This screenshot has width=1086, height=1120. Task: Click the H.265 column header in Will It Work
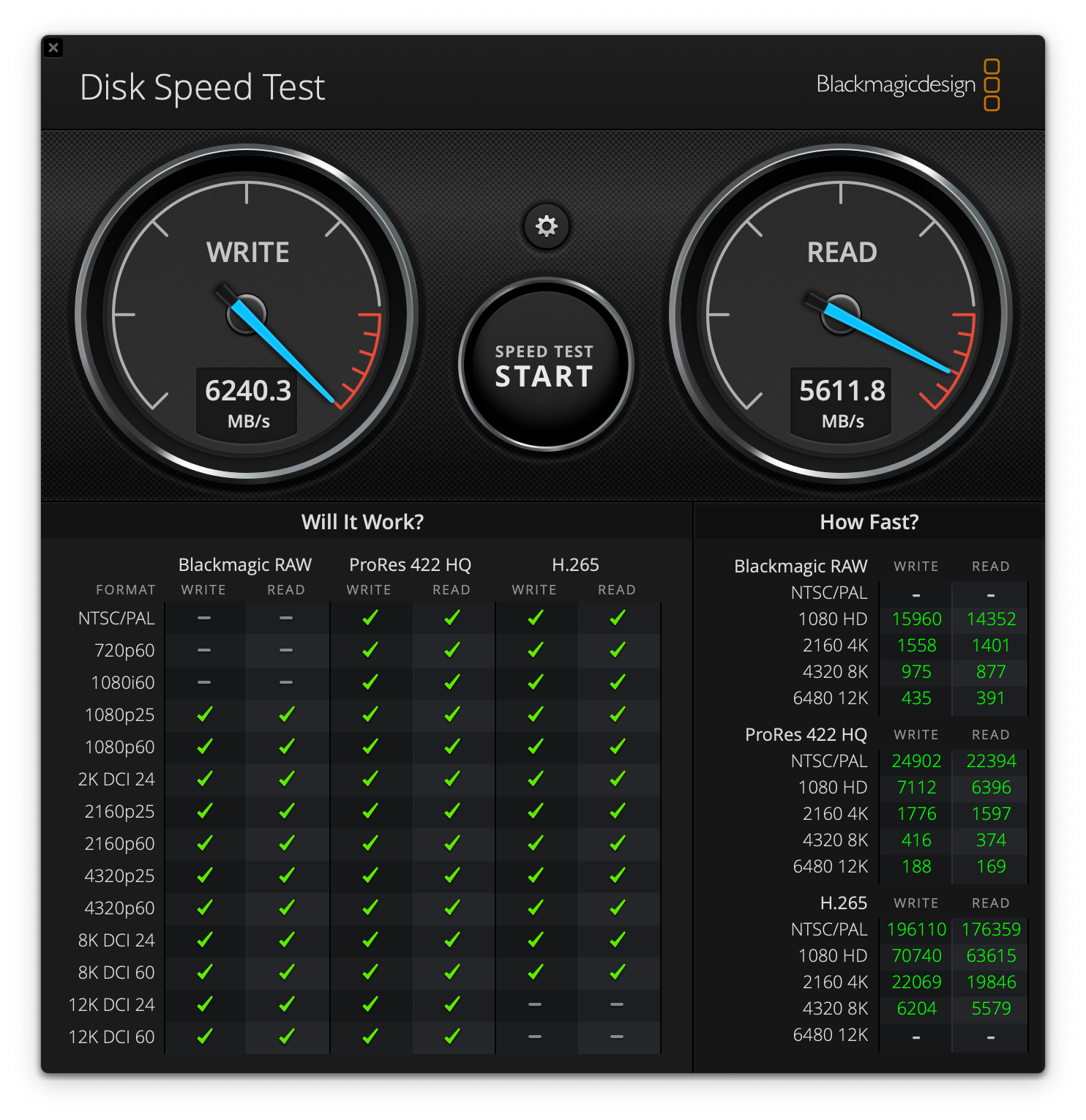click(575, 565)
